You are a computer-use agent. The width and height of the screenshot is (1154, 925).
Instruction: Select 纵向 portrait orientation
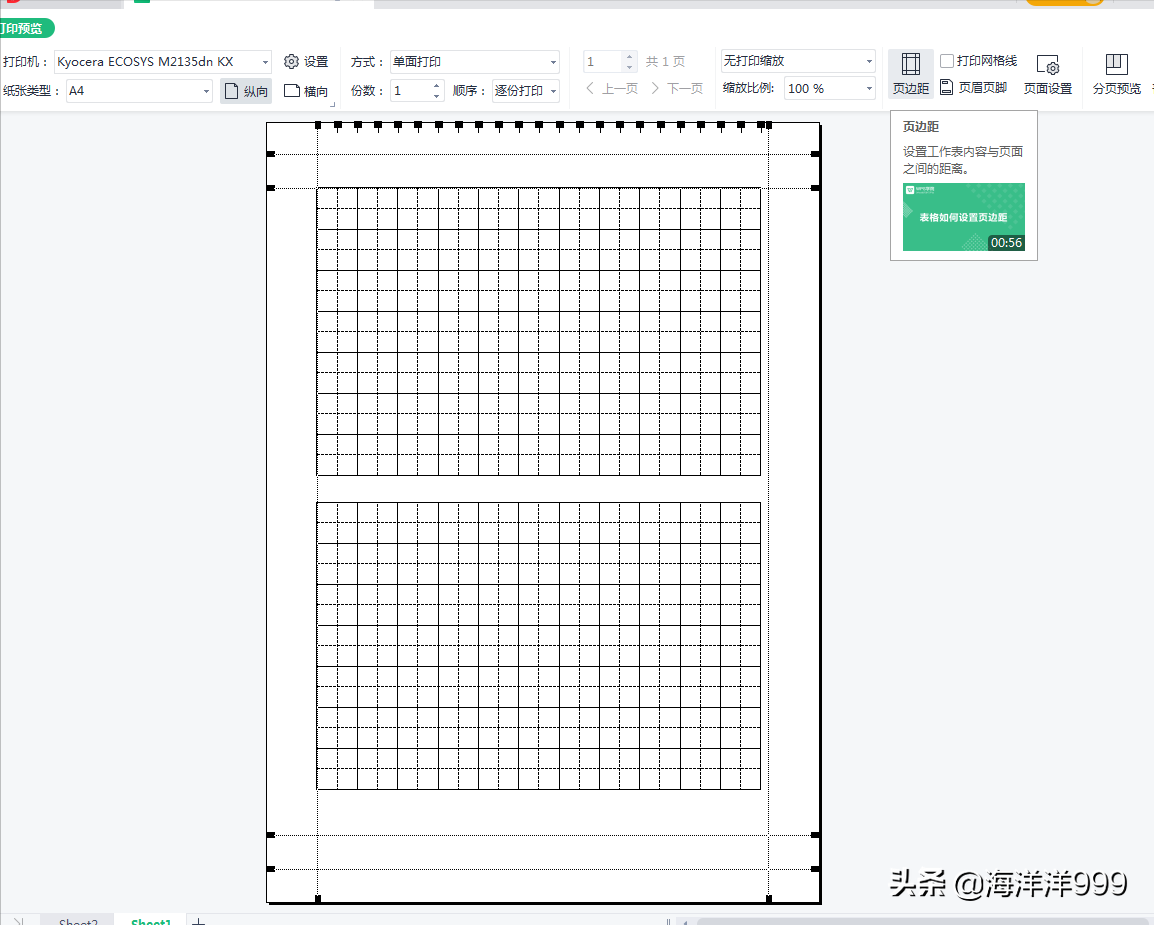[246, 91]
